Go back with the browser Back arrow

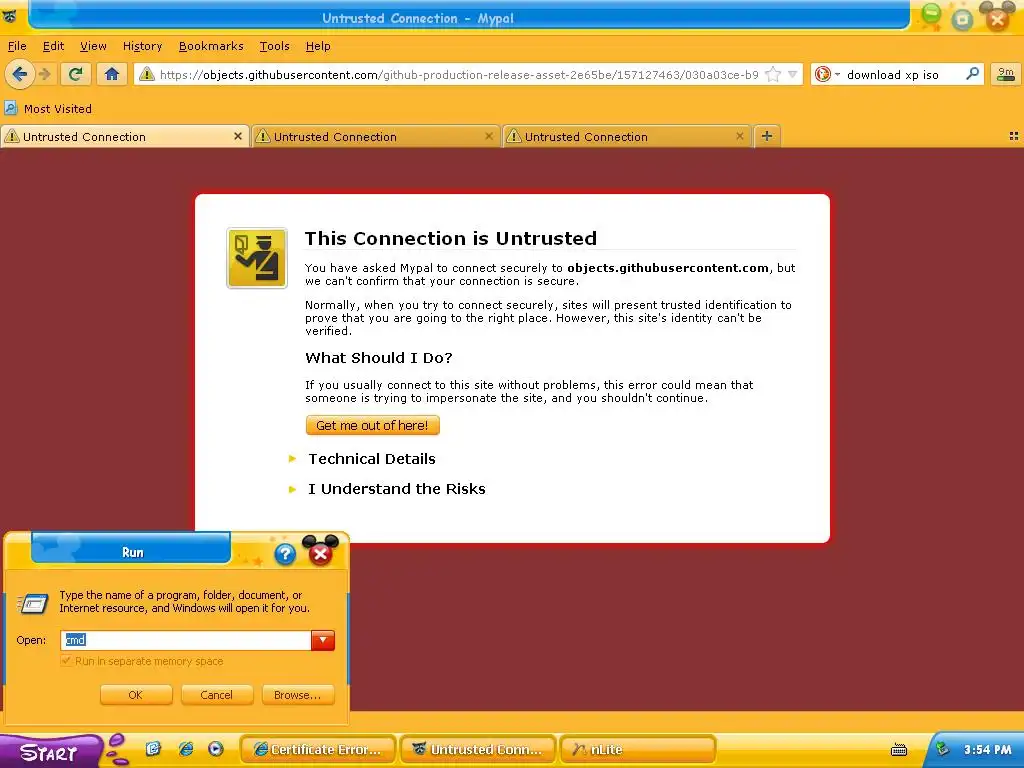point(20,74)
